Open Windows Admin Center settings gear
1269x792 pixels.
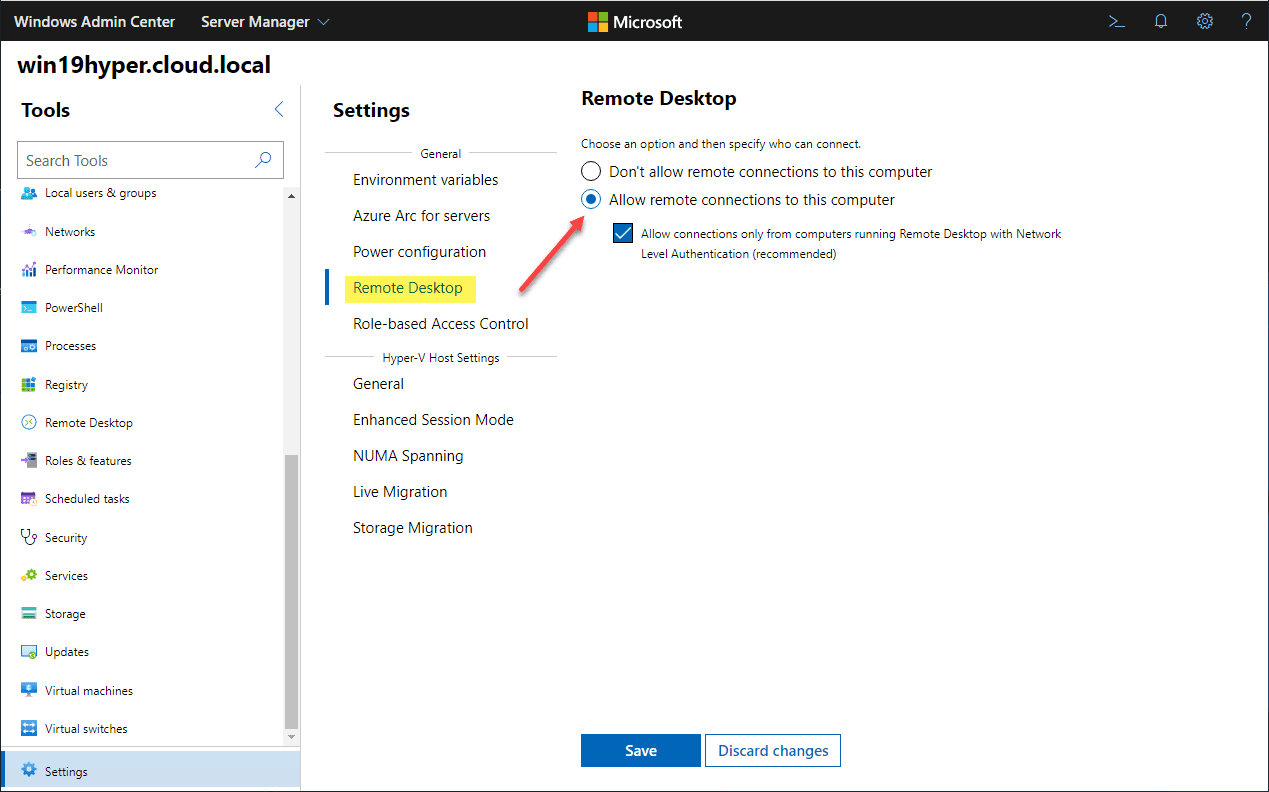point(1204,20)
